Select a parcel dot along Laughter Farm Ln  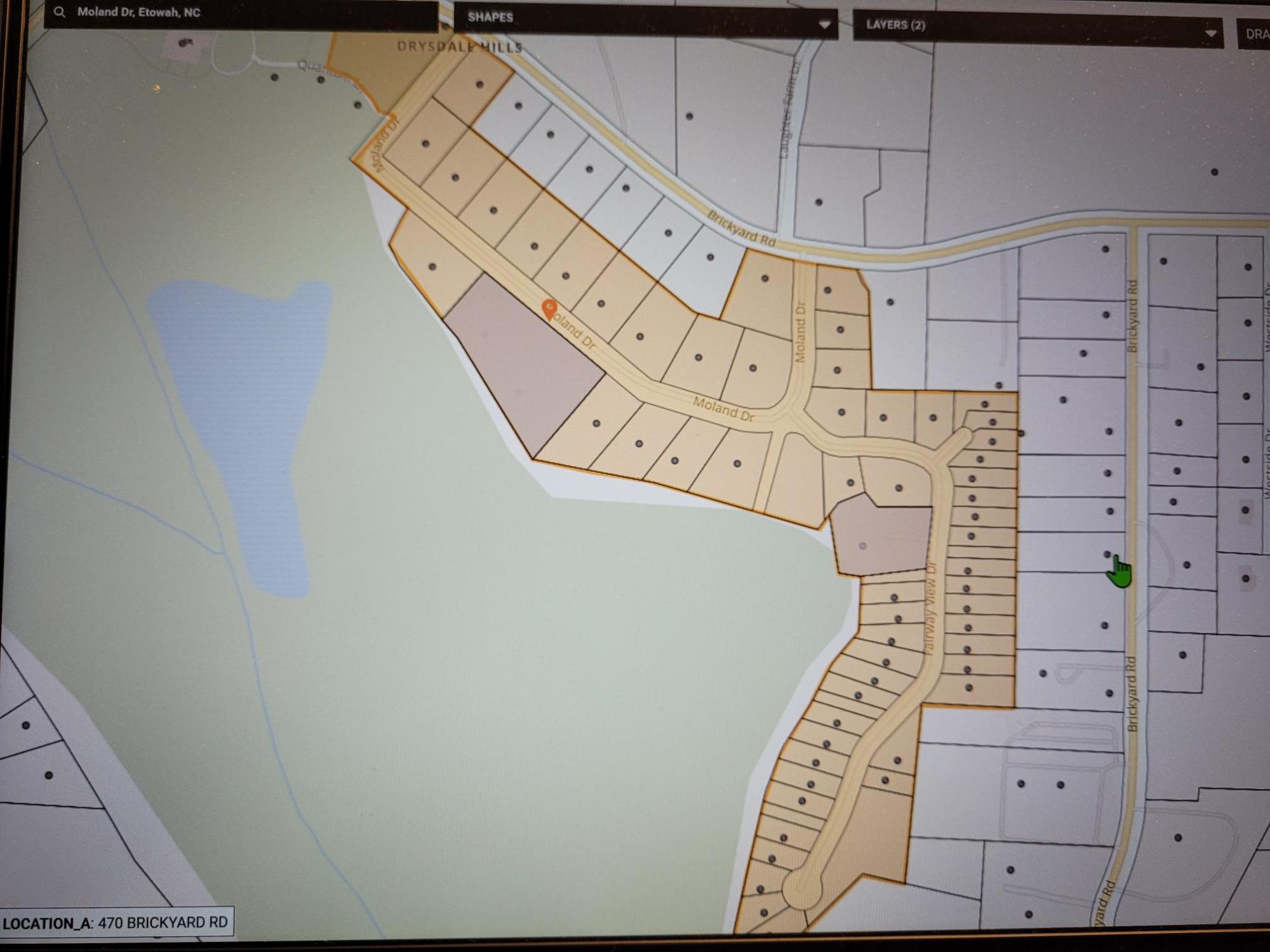click(819, 203)
